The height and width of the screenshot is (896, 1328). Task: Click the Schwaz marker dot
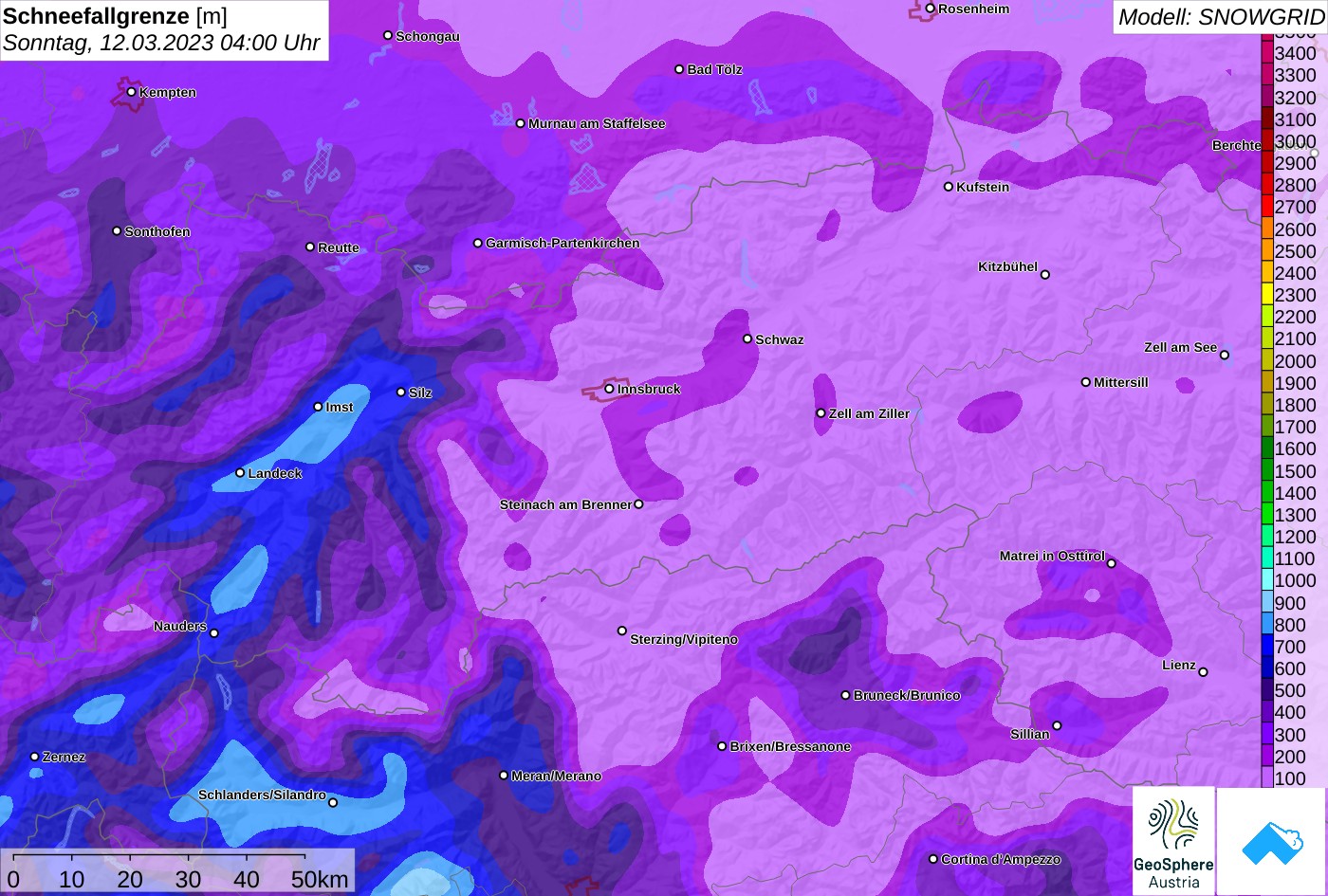[747, 338]
